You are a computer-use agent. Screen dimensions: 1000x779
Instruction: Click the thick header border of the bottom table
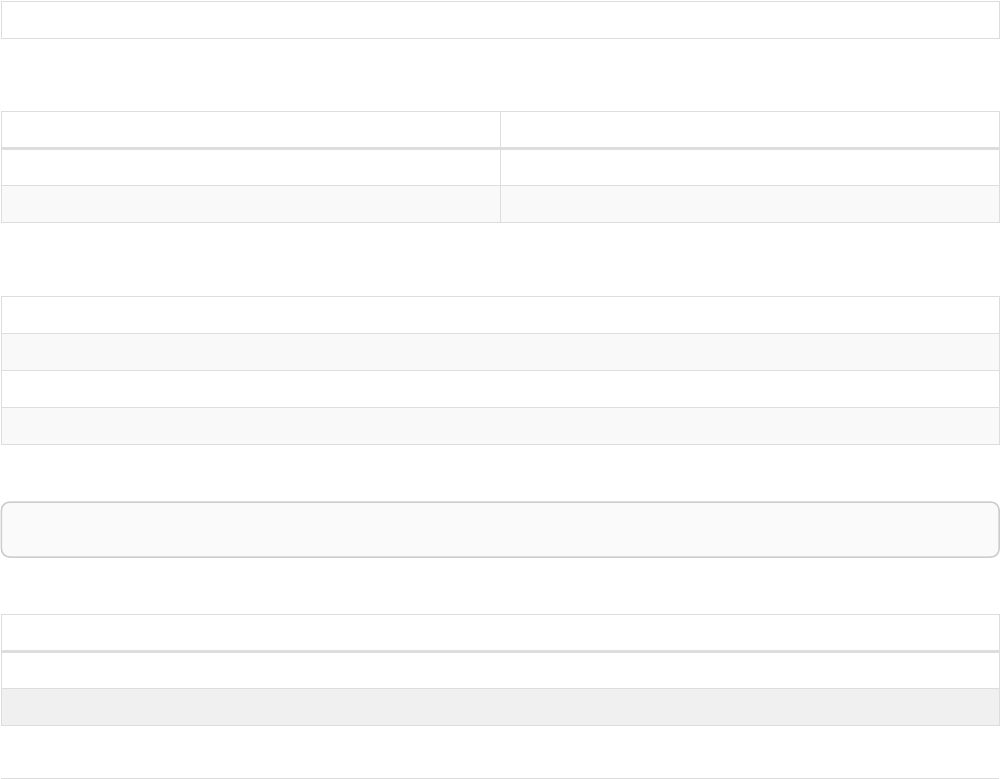click(x=500, y=651)
